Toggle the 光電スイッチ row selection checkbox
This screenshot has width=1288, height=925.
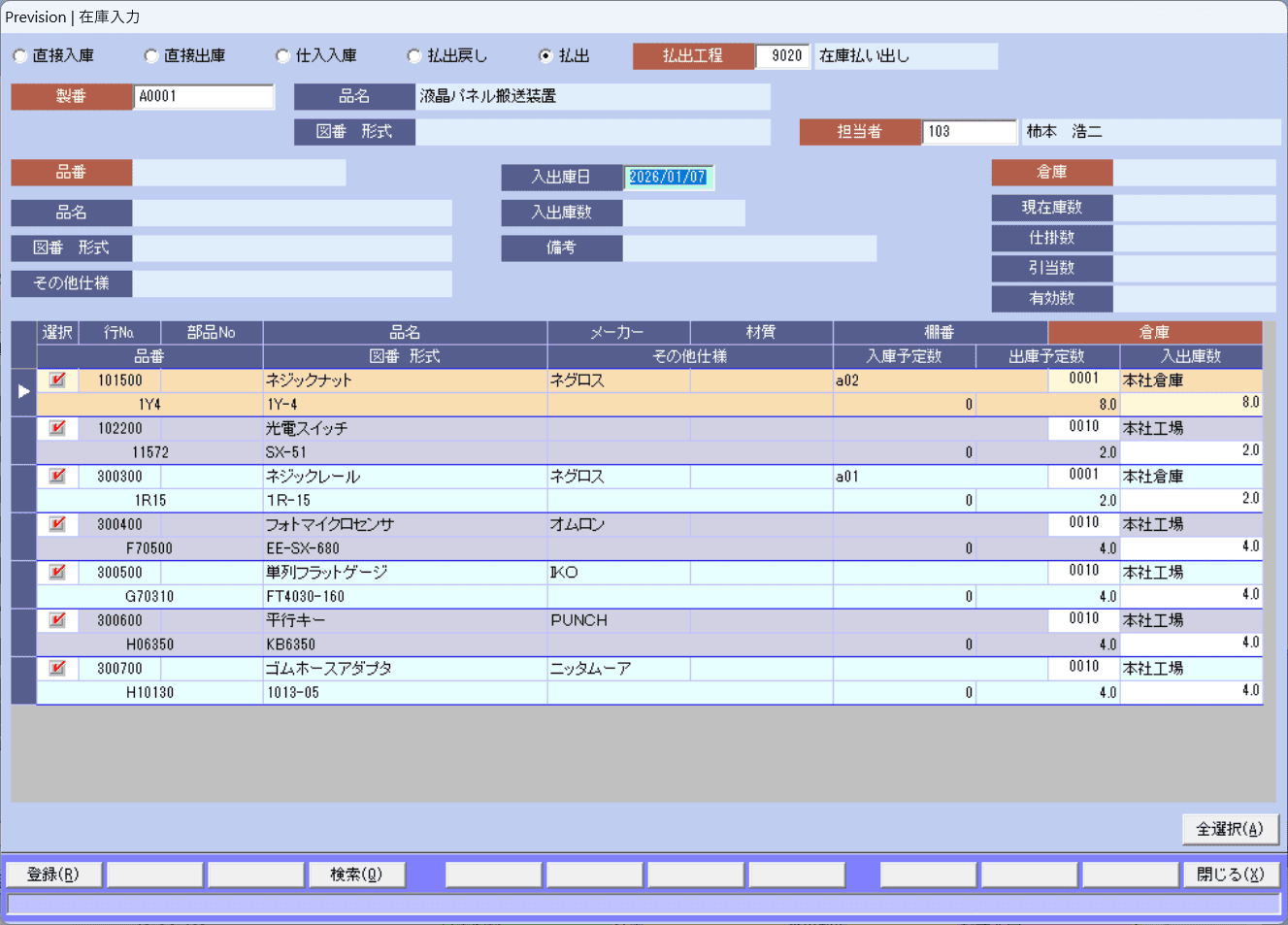click(x=57, y=428)
